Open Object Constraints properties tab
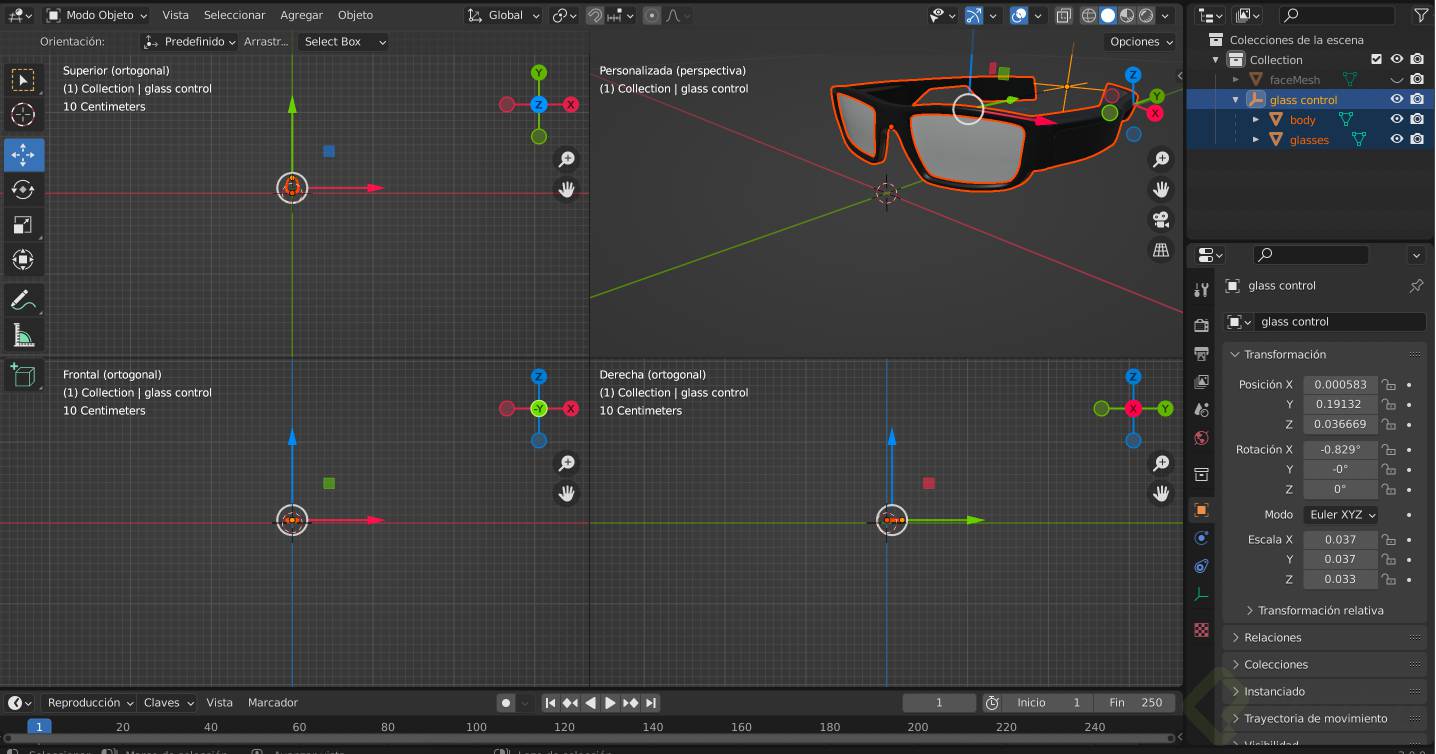The height and width of the screenshot is (754, 1436). pyautogui.click(x=1202, y=566)
